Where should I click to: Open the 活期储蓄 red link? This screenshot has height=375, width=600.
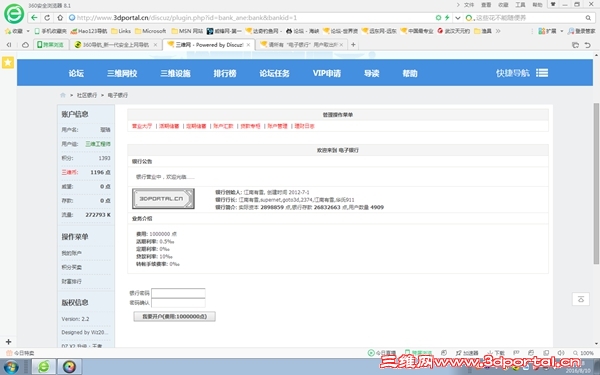[169, 126]
